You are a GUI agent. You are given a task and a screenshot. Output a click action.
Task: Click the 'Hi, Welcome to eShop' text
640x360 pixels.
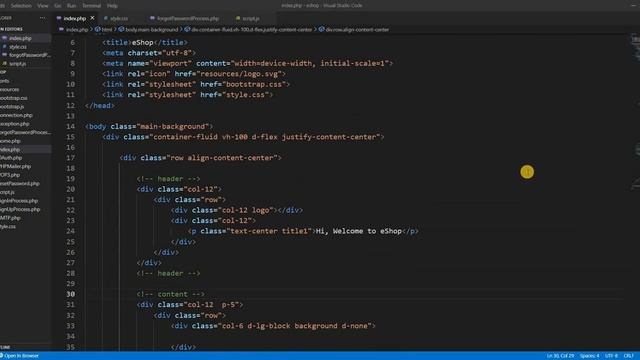coord(359,231)
